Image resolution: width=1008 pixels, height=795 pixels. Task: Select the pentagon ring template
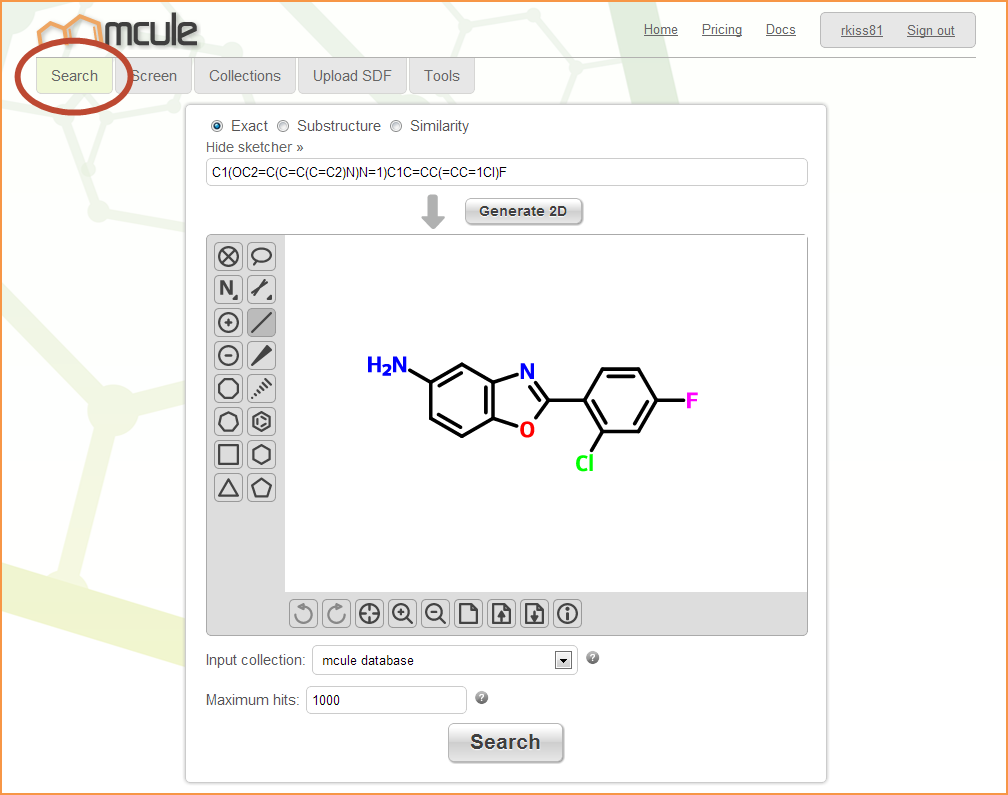point(261,487)
